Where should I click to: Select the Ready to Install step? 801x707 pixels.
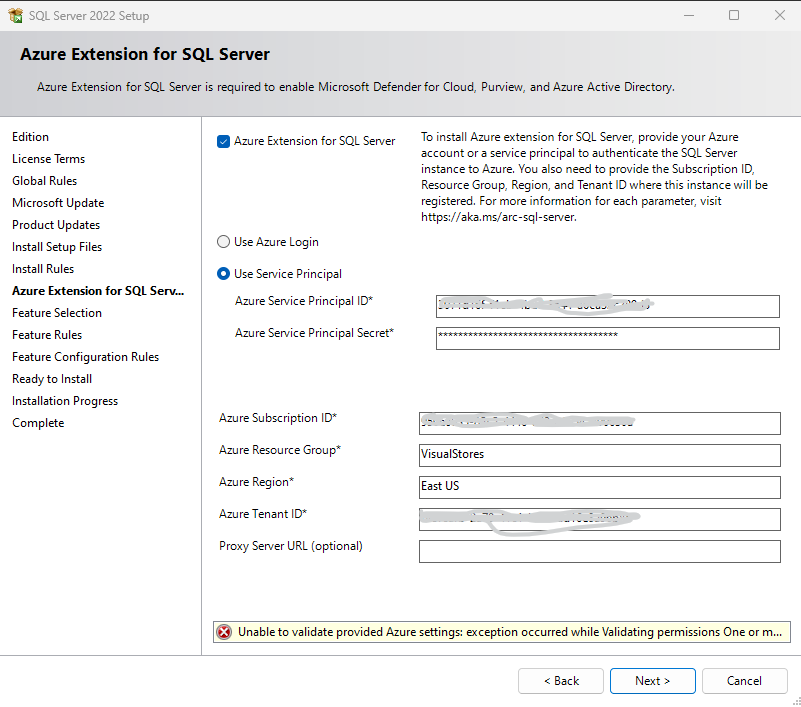point(52,378)
